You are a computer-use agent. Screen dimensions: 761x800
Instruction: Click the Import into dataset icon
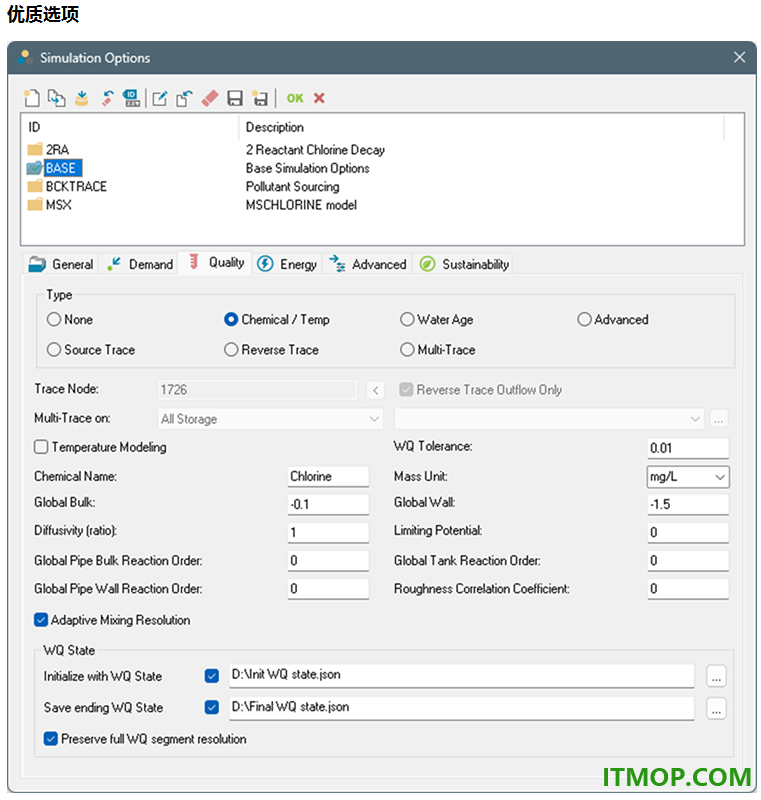[x=82, y=98]
